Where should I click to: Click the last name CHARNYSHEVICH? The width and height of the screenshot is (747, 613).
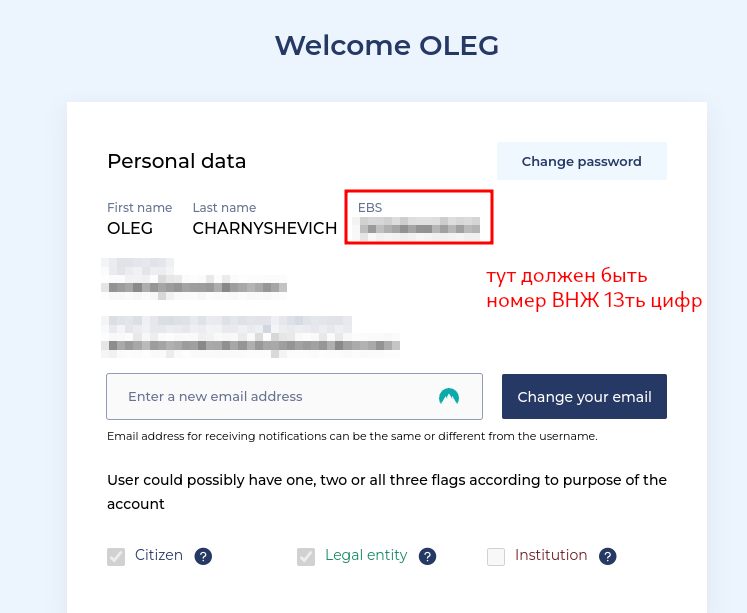(x=265, y=228)
